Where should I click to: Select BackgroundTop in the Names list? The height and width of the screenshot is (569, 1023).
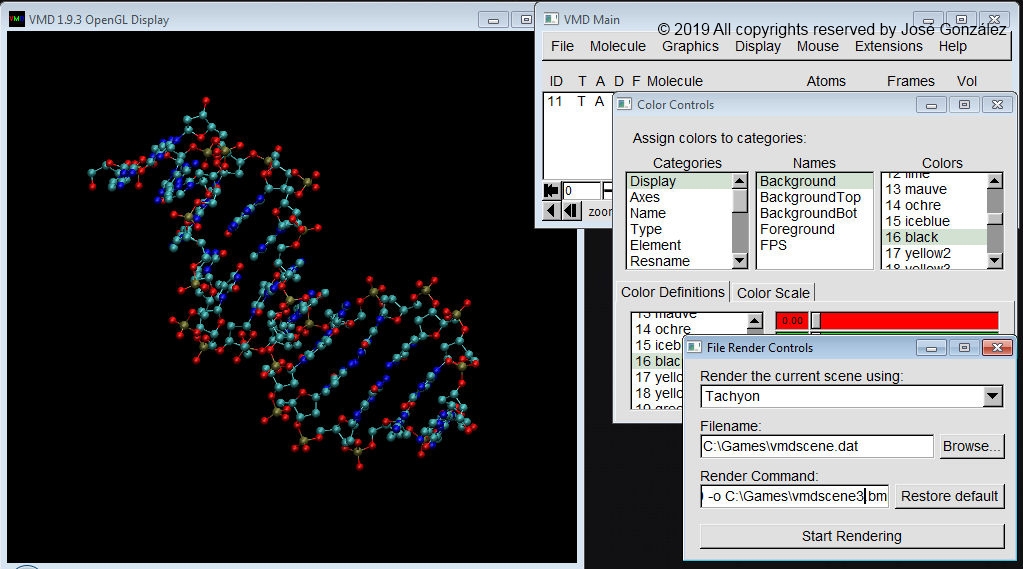pos(810,197)
